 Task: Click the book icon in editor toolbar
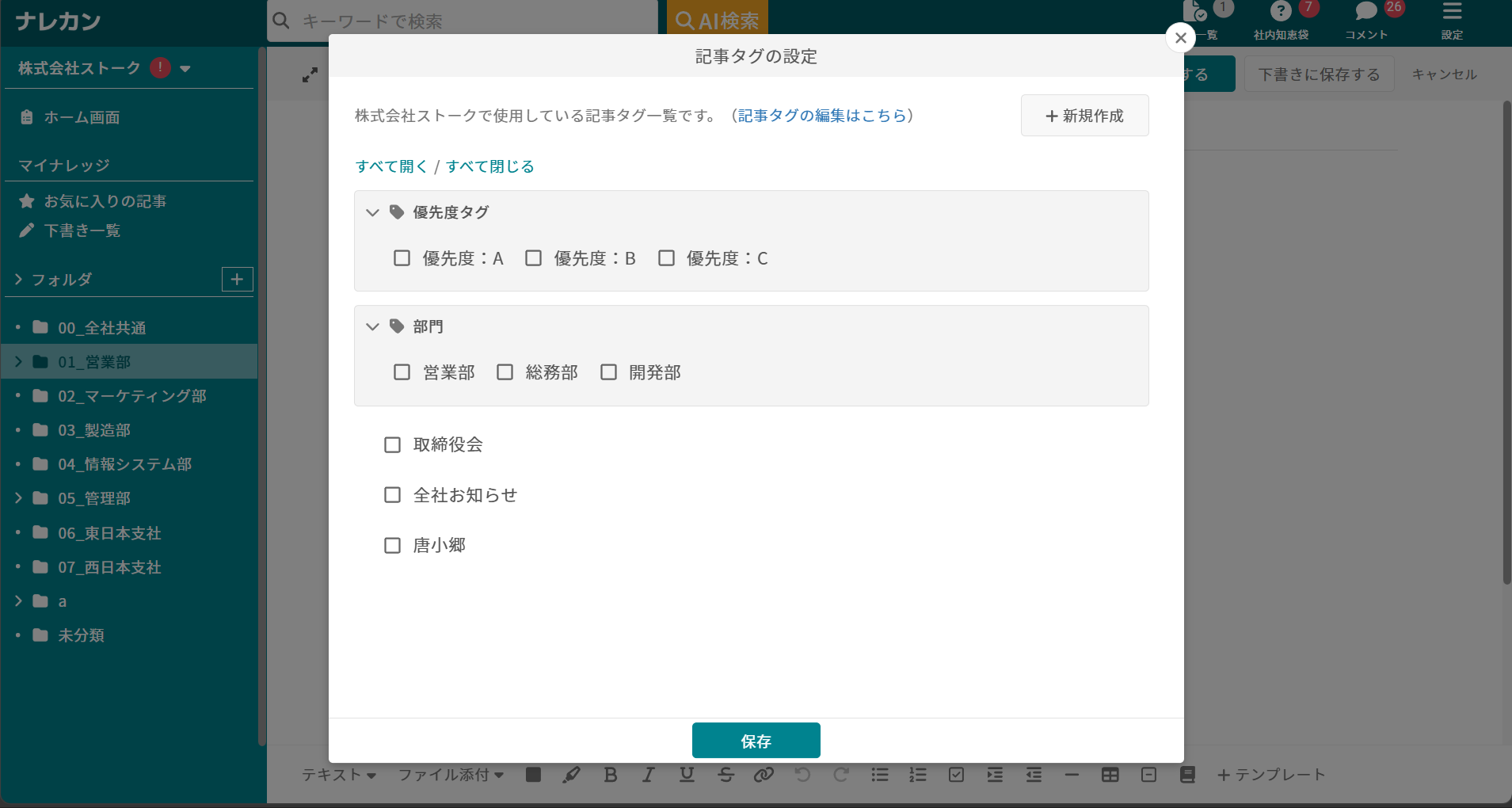(x=1187, y=775)
